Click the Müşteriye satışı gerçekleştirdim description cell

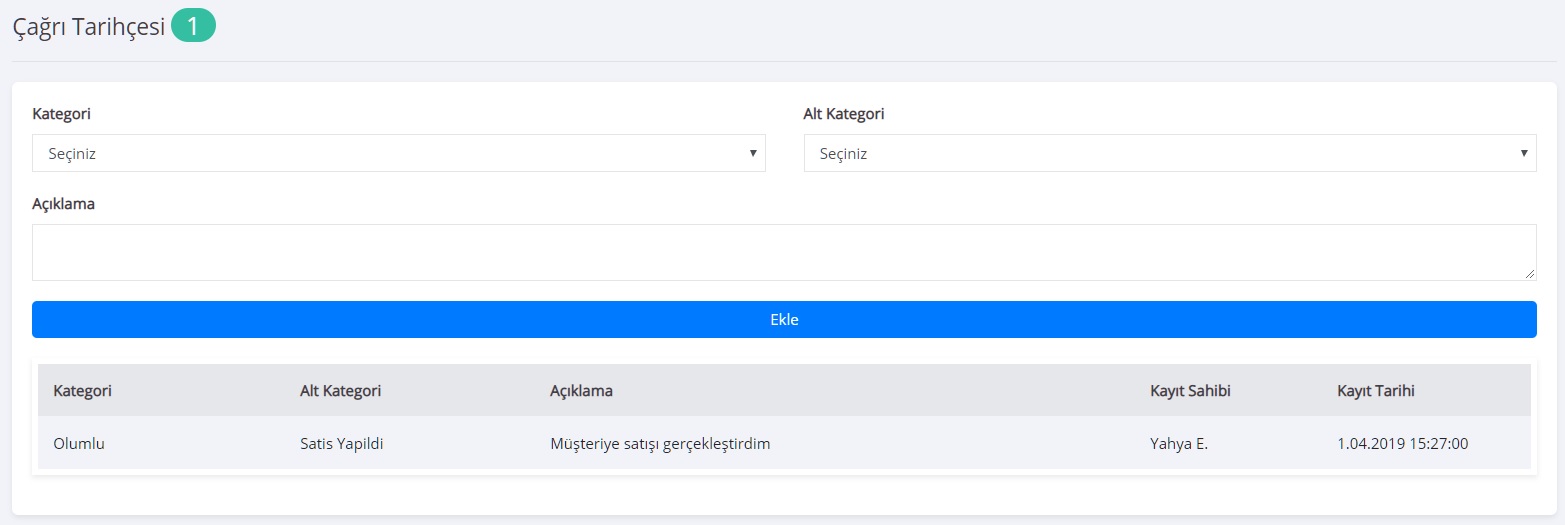click(660, 444)
